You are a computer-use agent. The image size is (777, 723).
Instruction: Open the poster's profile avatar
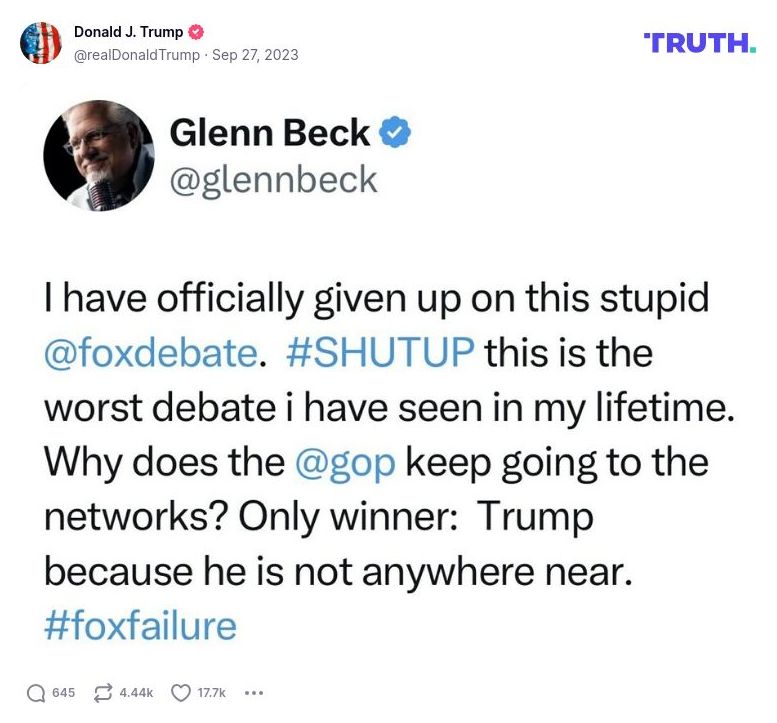point(41,43)
